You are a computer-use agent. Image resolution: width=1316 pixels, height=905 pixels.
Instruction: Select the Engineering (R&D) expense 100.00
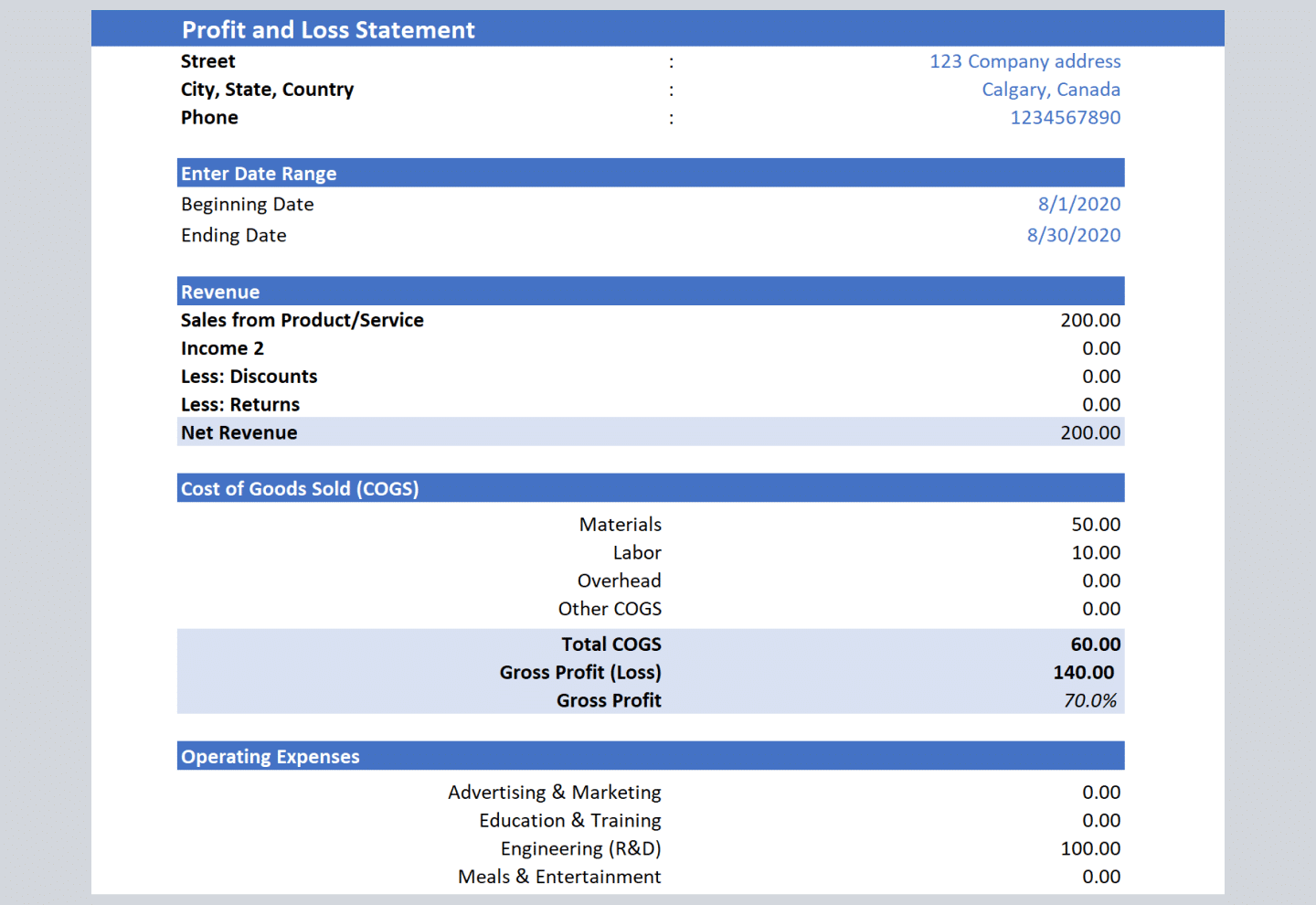pyautogui.click(x=1090, y=848)
